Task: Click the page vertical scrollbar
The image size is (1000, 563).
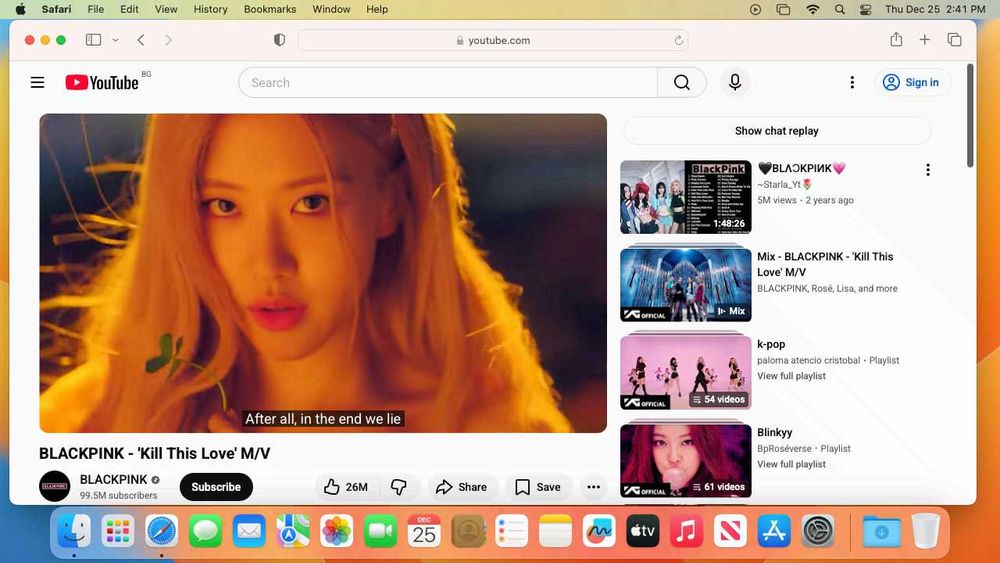Action: pos(971,115)
